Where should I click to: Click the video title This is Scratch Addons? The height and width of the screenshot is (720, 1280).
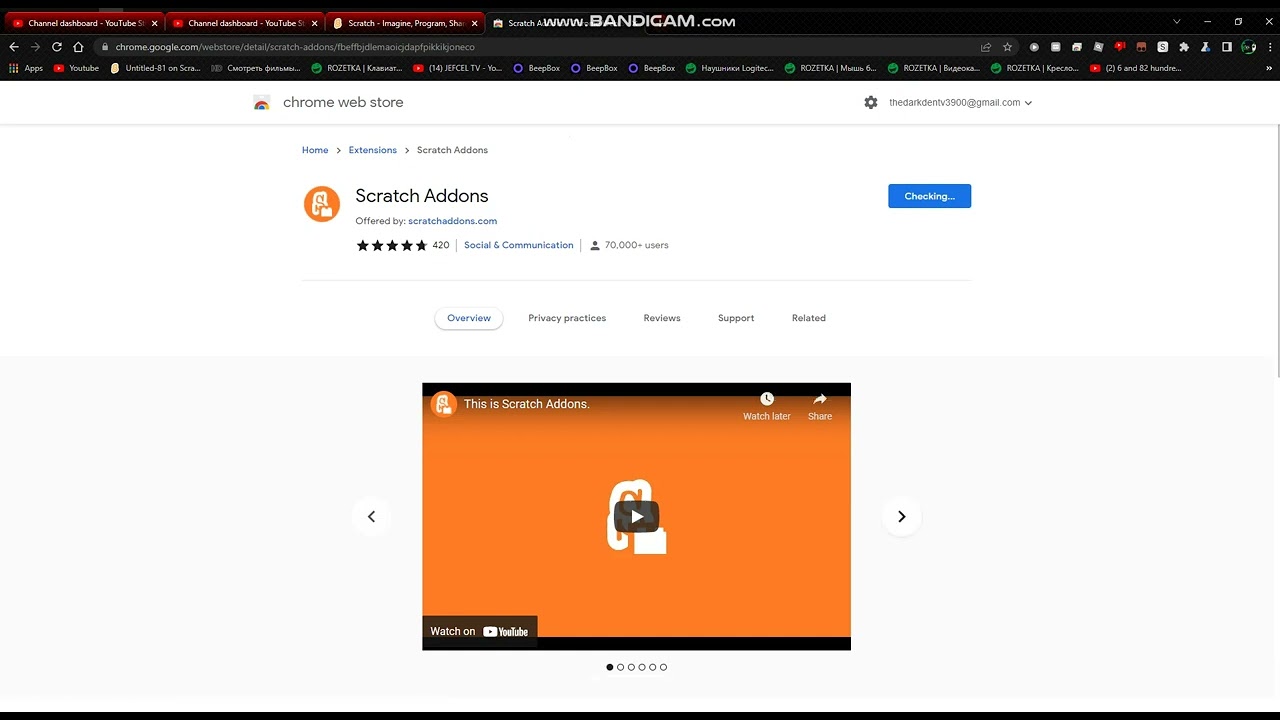pyautogui.click(x=527, y=404)
